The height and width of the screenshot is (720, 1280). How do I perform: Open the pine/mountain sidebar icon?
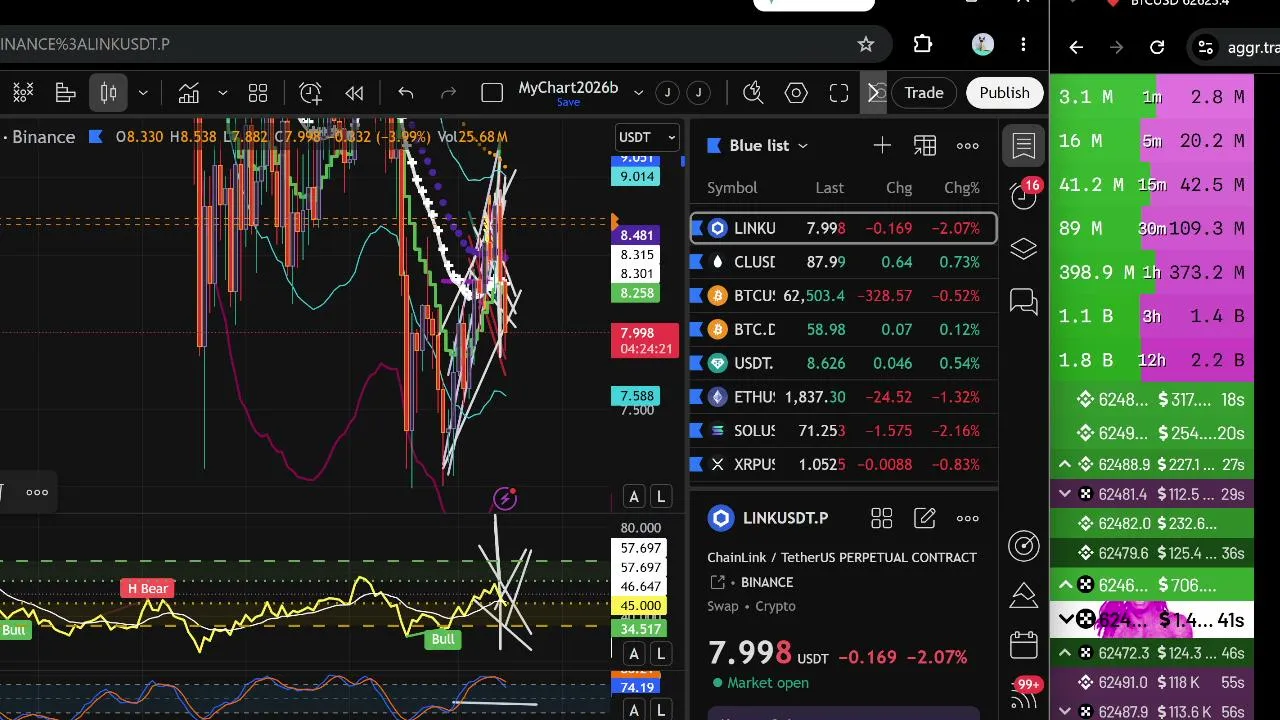click(x=1024, y=596)
